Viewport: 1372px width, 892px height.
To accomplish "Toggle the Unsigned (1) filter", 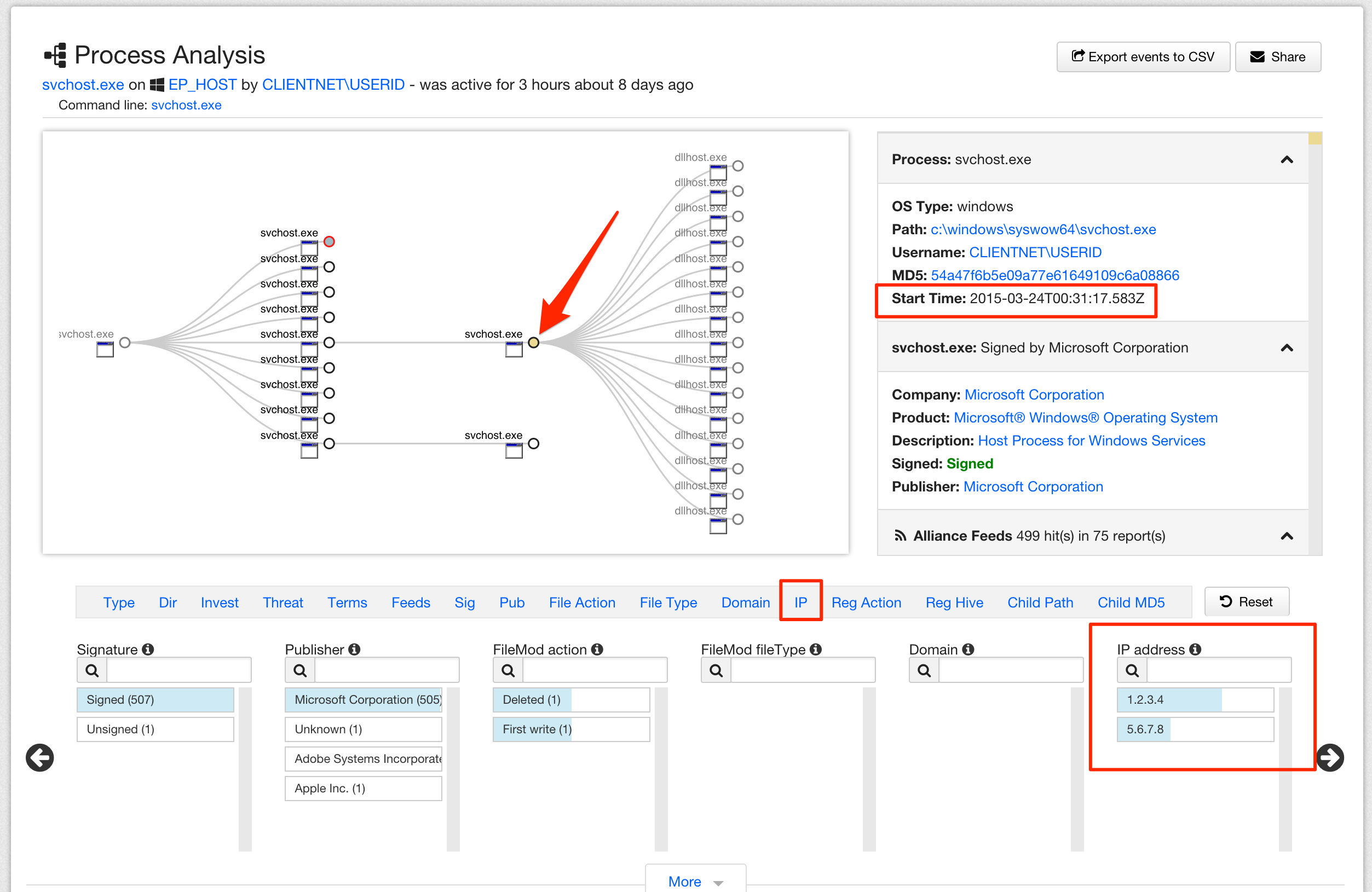I will (x=155, y=729).
